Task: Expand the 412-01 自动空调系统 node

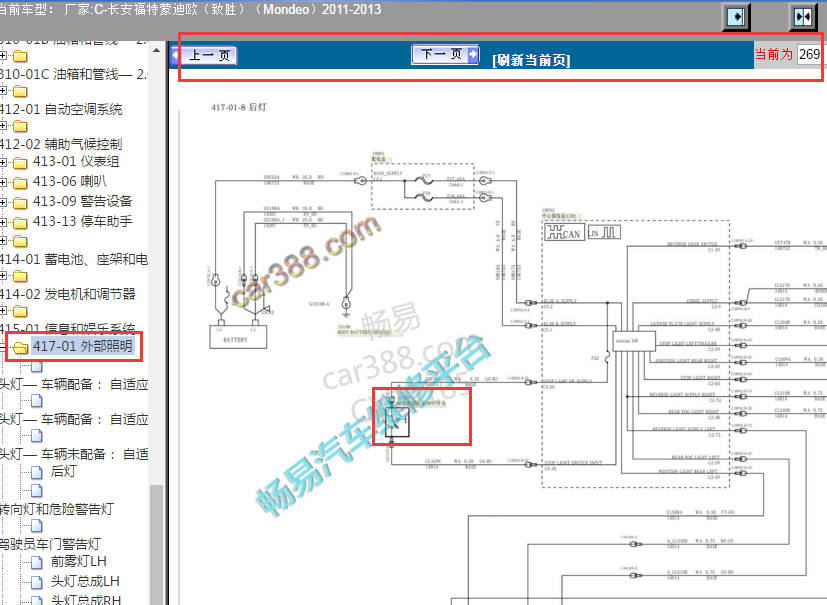Action: point(3,91)
